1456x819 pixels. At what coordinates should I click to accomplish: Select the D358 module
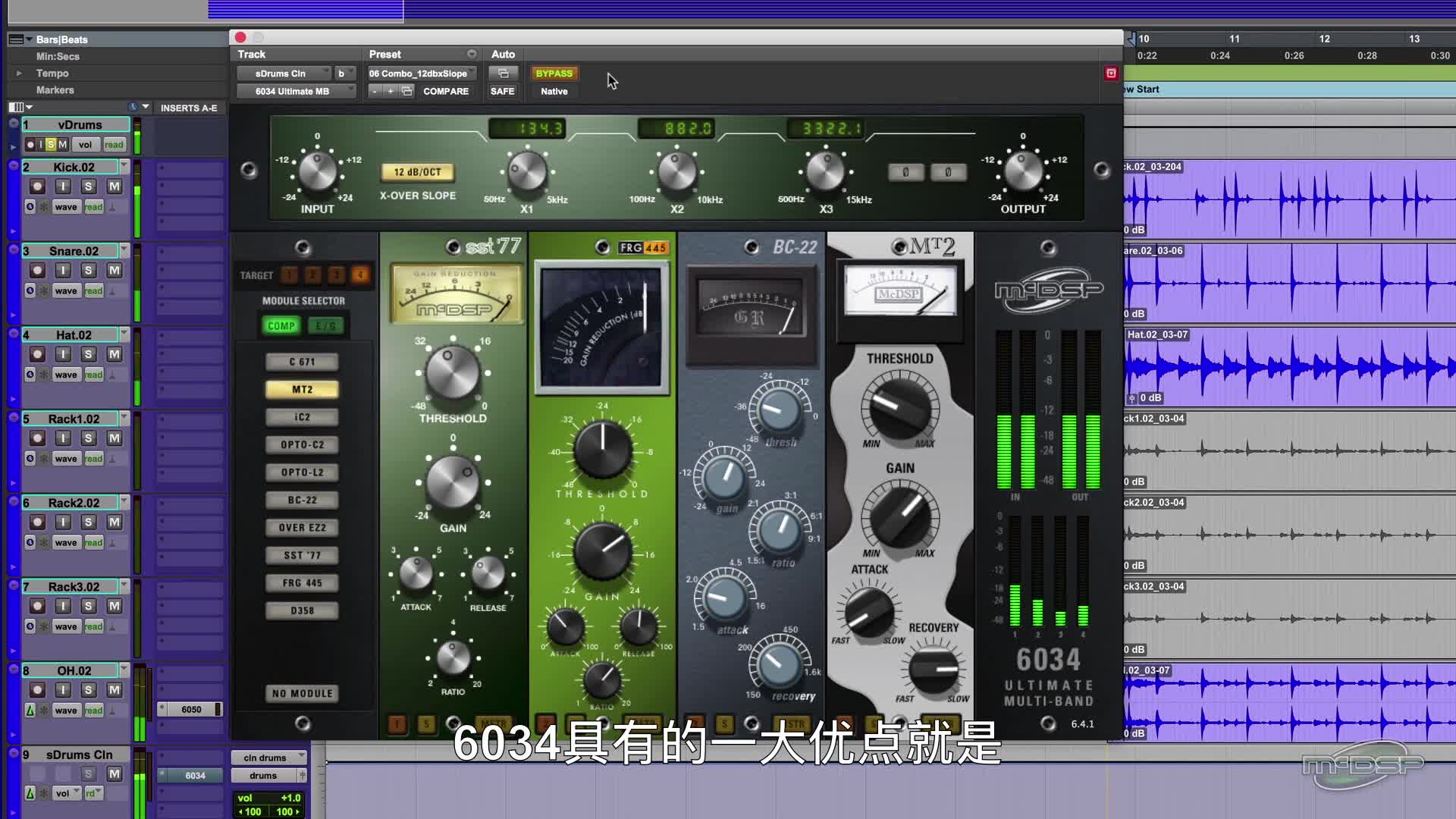tap(302, 610)
